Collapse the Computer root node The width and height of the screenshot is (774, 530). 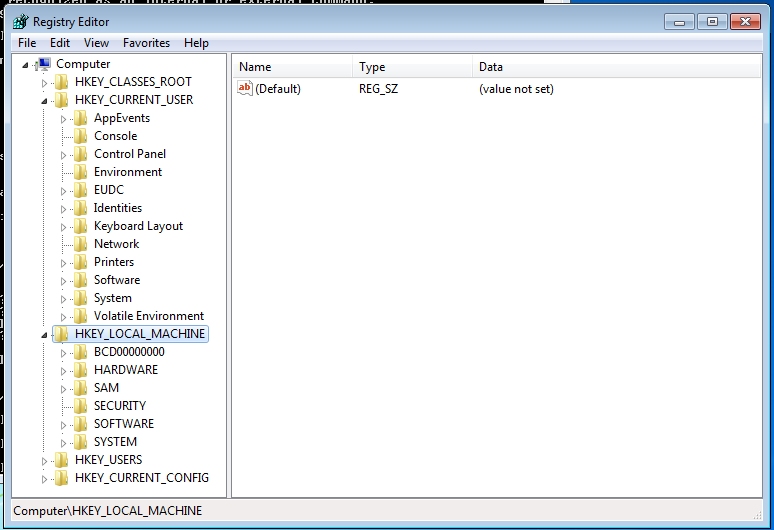pyautogui.click(x=25, y=65)
